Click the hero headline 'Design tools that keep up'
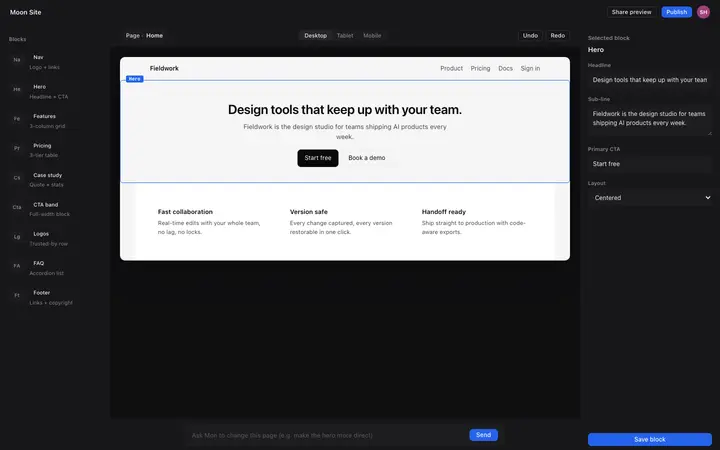The width and height of the screenshot is (720, 450). point(345,109)
